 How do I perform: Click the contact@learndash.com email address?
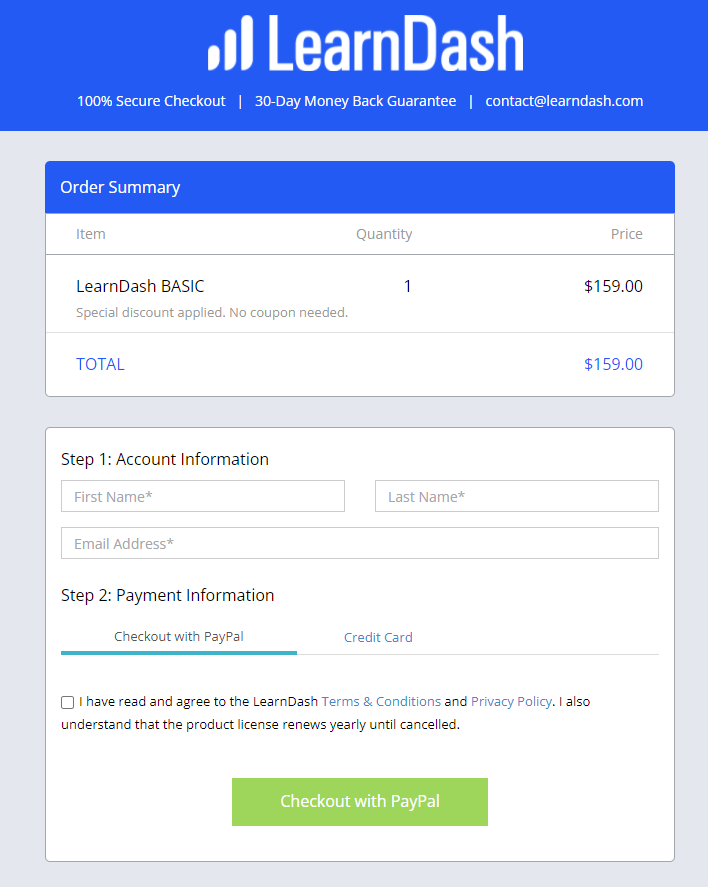click(x=564, y=101)
